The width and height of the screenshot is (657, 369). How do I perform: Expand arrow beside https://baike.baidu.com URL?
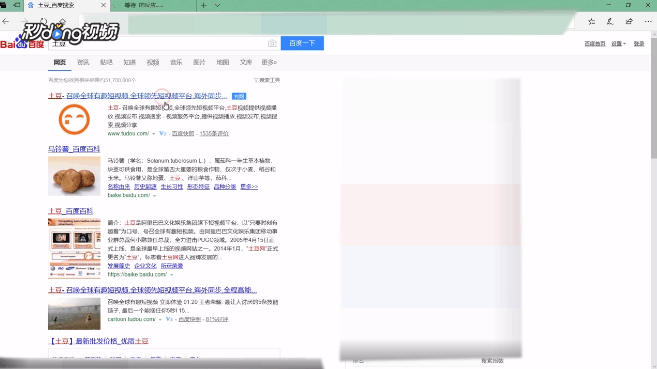171,275
